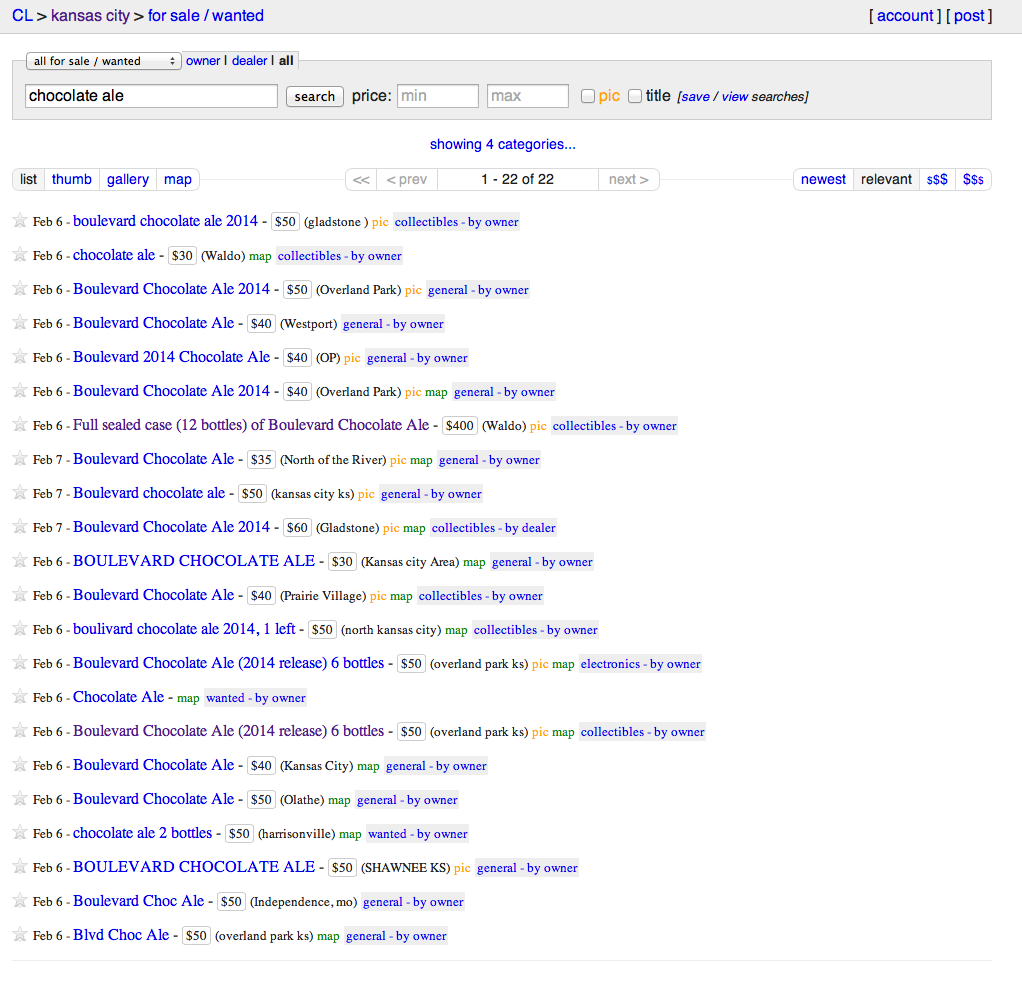Switch to map view tab
The height and width of the screenshot is (991, 1022).
tap(178, 179)
